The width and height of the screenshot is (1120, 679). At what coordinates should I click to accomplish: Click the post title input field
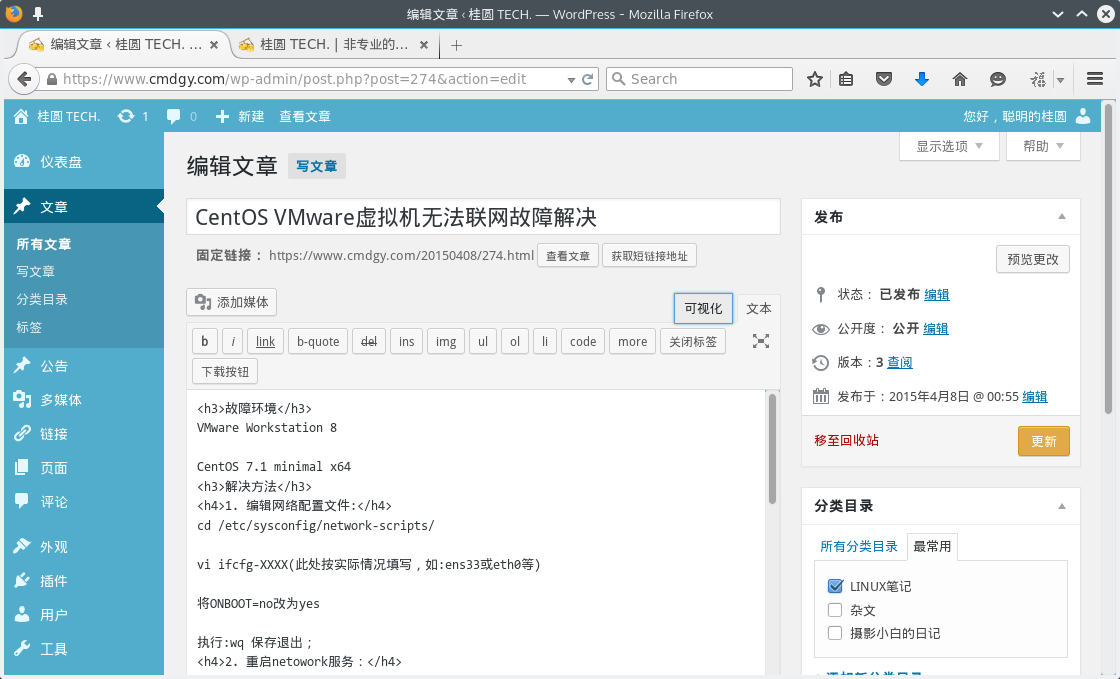tap(484, 217)
